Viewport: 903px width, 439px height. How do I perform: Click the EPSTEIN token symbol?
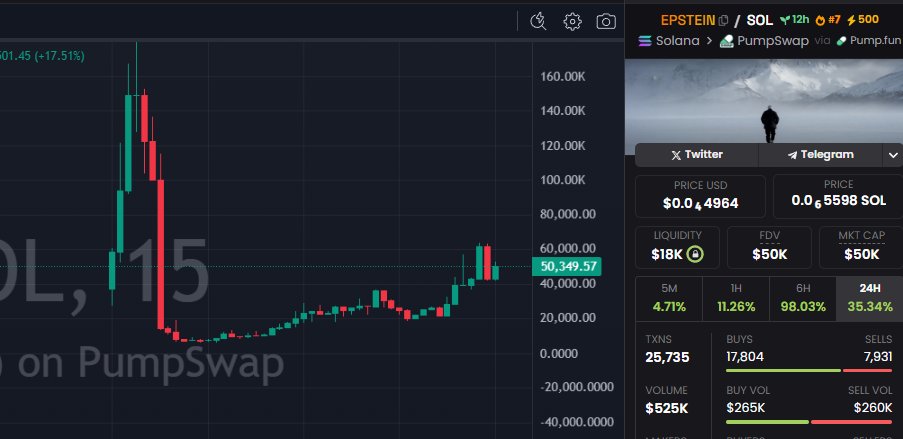688,20
